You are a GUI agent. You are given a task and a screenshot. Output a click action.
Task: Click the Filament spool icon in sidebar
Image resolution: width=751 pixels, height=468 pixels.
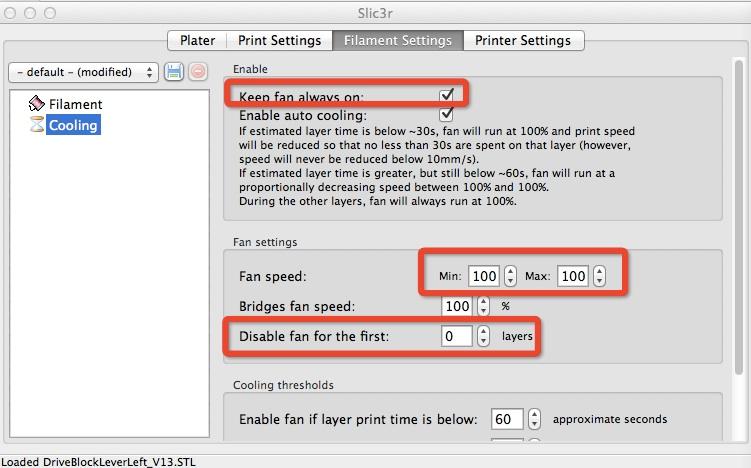(x=36, y=103)
